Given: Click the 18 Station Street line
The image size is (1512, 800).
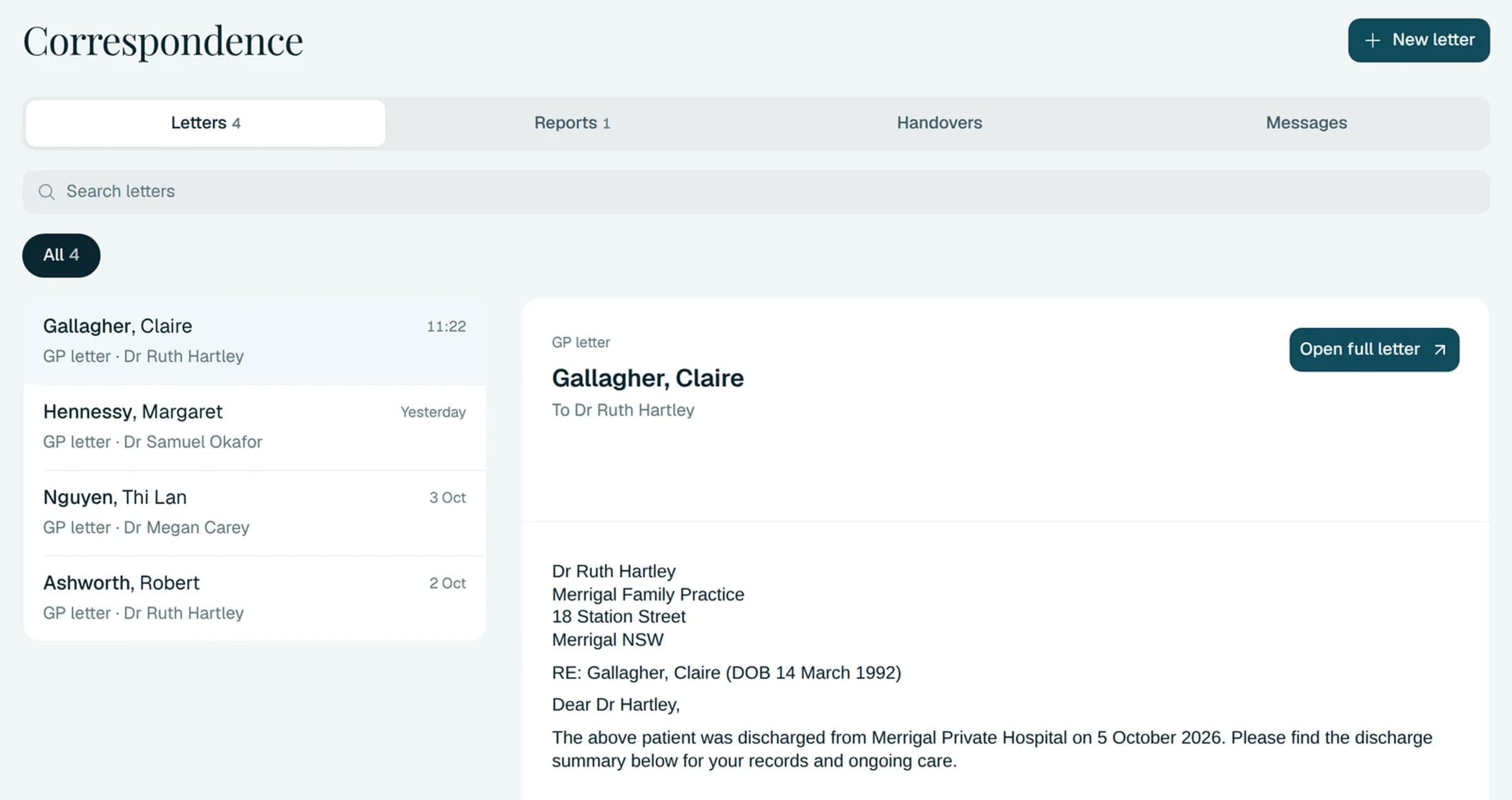Looking at the screenshot, I should coord(619,617).
